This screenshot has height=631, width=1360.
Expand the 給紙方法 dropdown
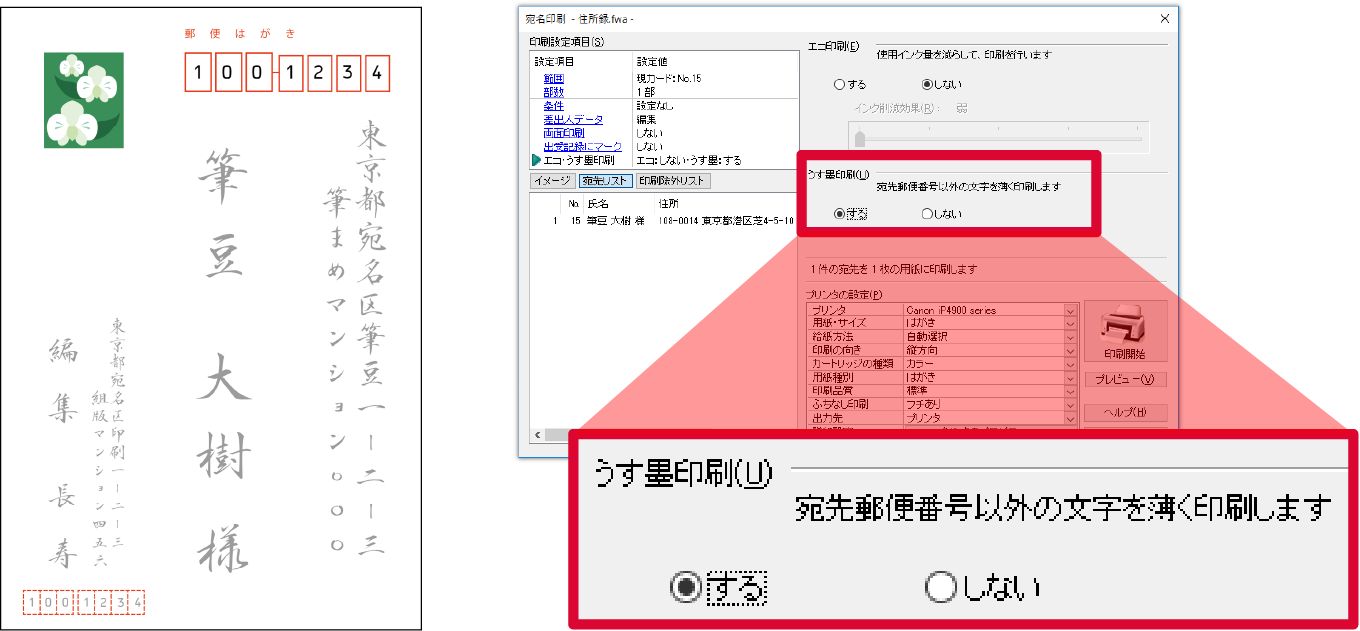pos(1069,335)
